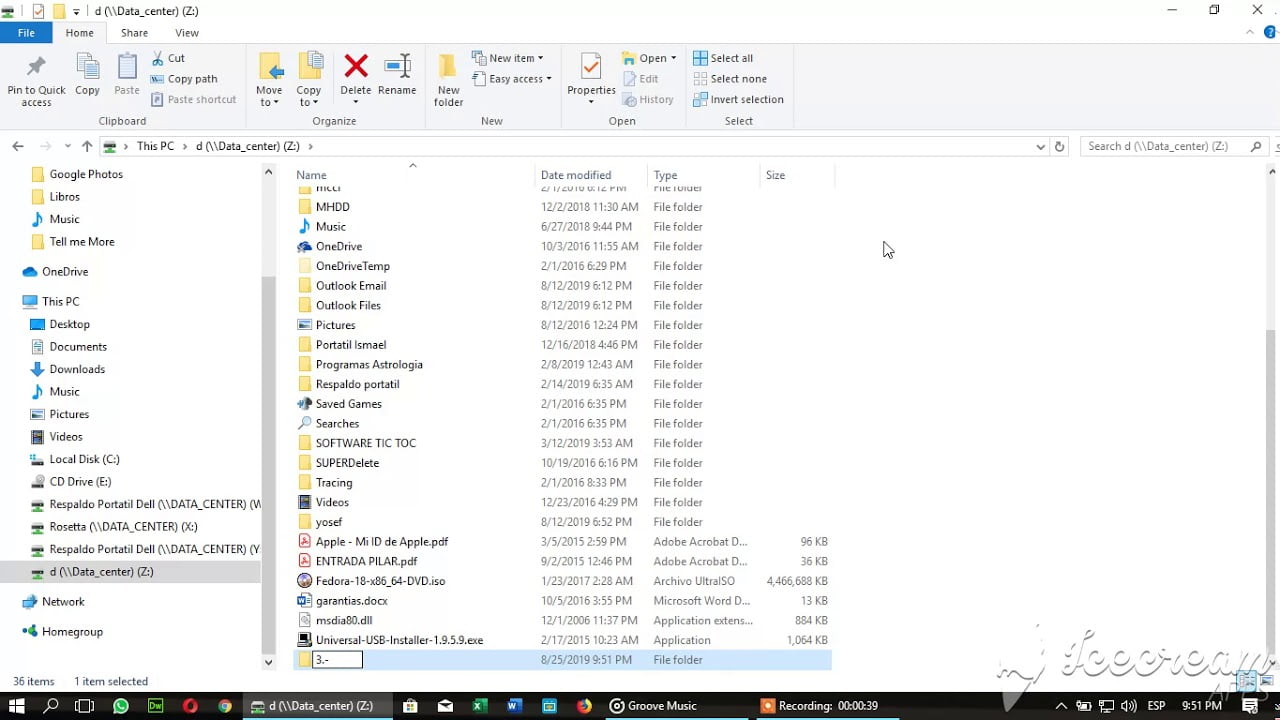
Task: Open the File tab
Action: pos(27,33)
